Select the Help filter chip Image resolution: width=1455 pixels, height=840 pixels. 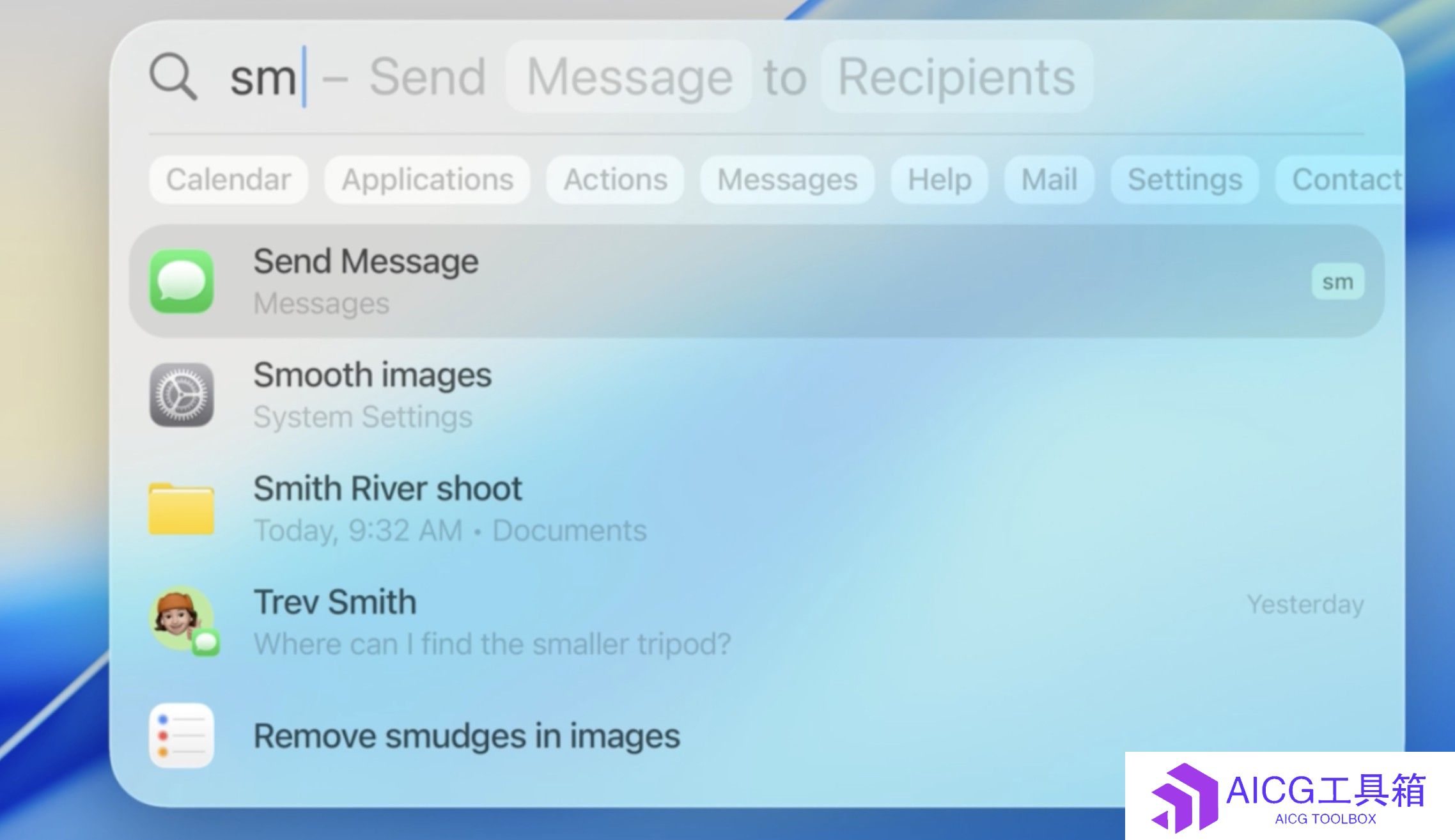click(940, 180)
